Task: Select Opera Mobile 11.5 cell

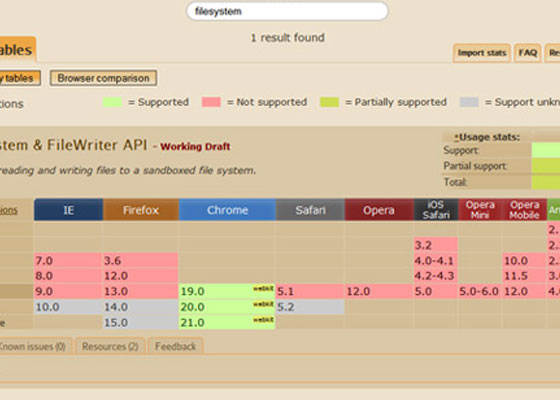Action: pyautogui.click(x=524, y=276)
